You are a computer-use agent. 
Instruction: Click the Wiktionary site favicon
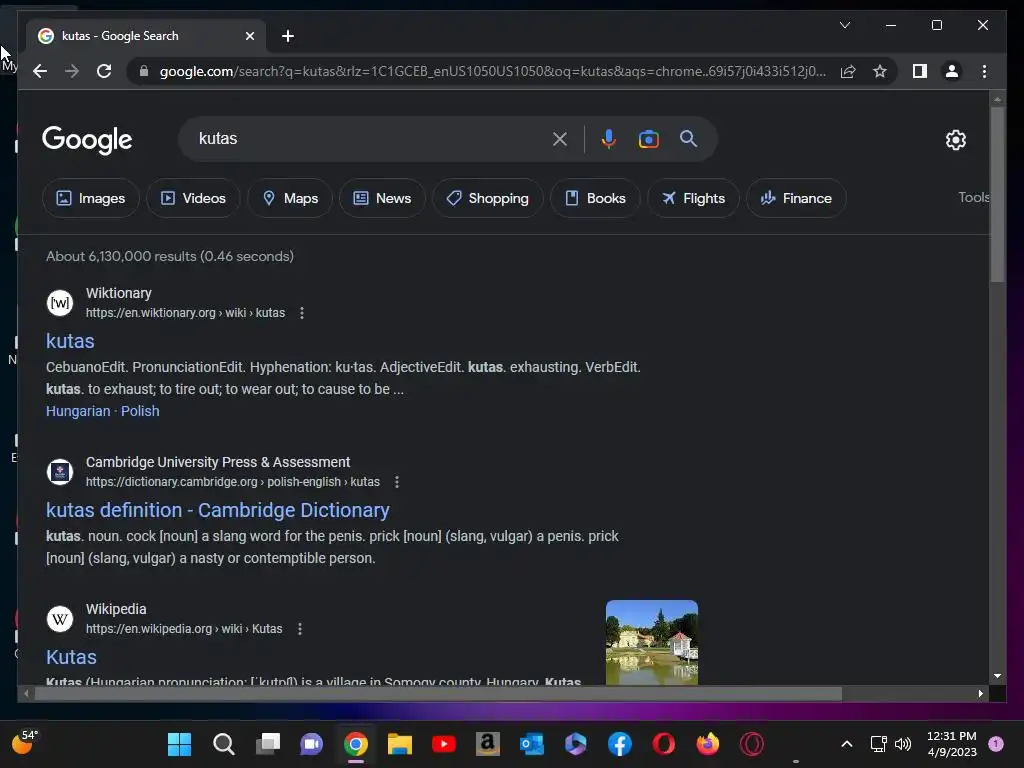(60, 303)
